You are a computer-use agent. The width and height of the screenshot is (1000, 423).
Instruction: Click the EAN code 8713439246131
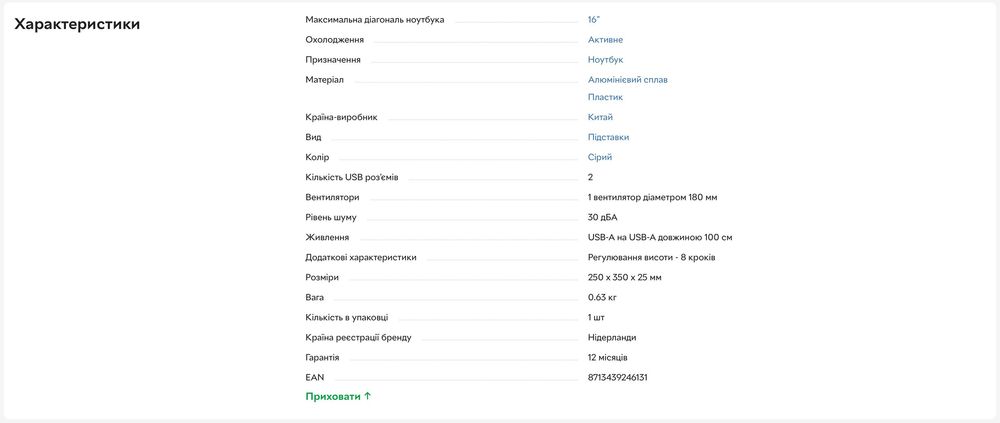point(617,378)
